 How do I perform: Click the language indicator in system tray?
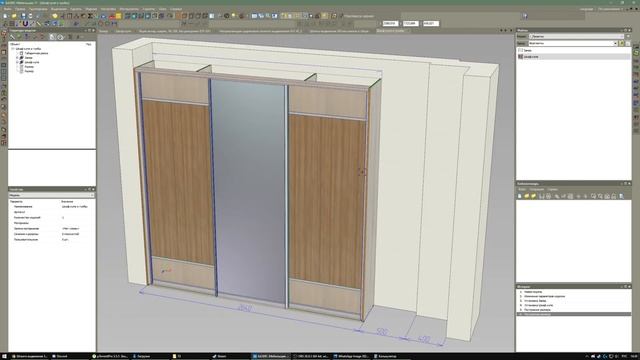pyautogui.click(x=624, y=356)
